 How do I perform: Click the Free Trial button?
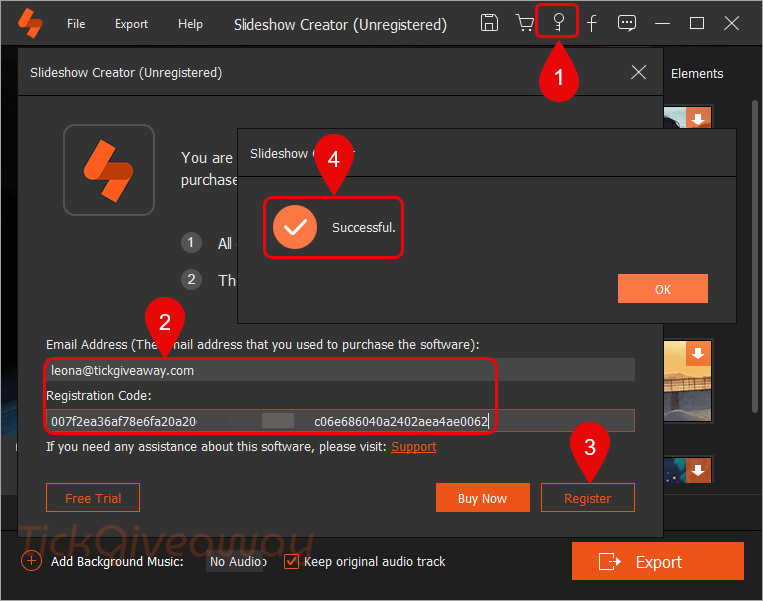click(93, 498)
